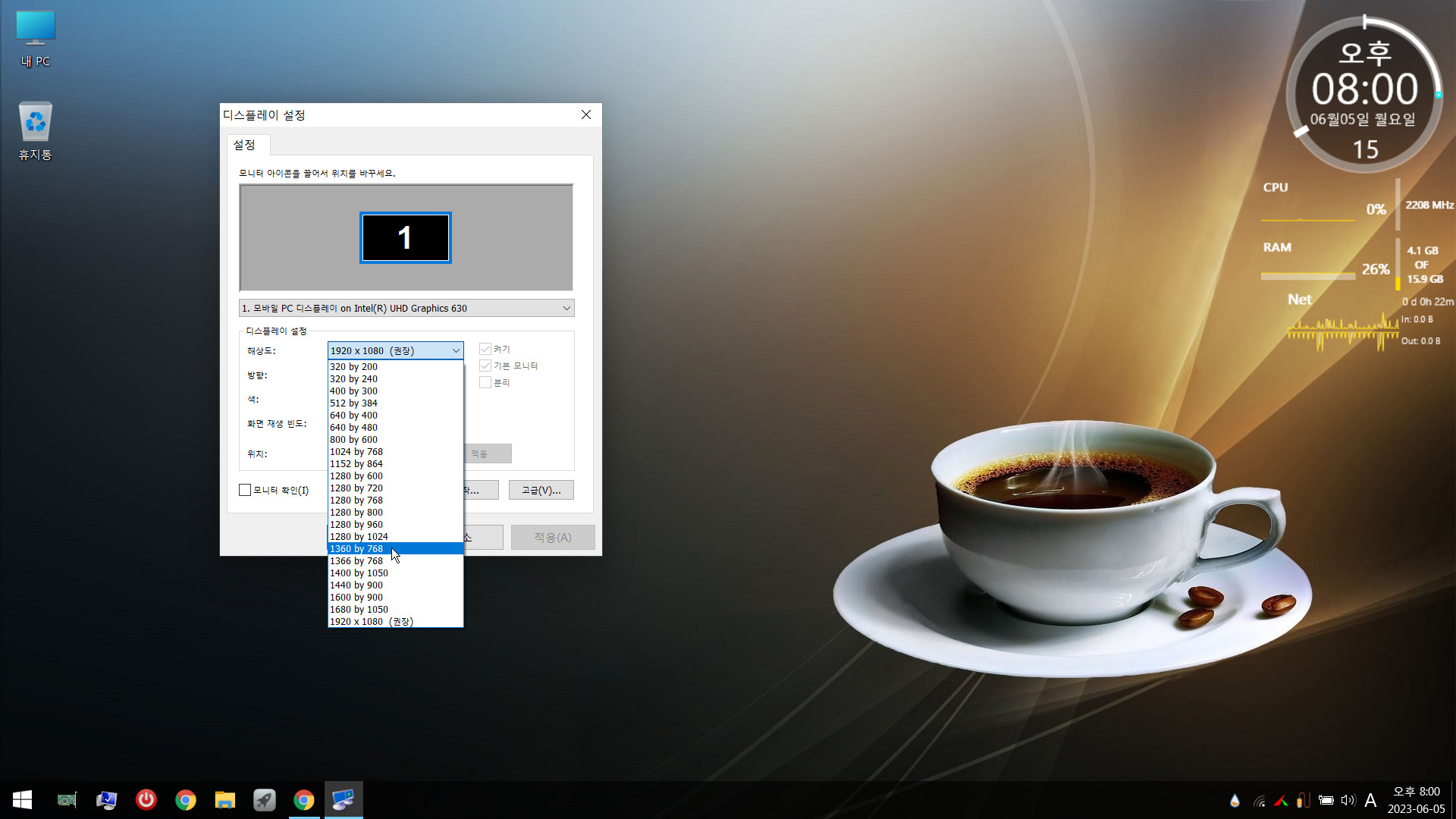Pick 1680 by 1050 resolution
This screenshot has width=1456, height=819.
[x=395, y=609]
